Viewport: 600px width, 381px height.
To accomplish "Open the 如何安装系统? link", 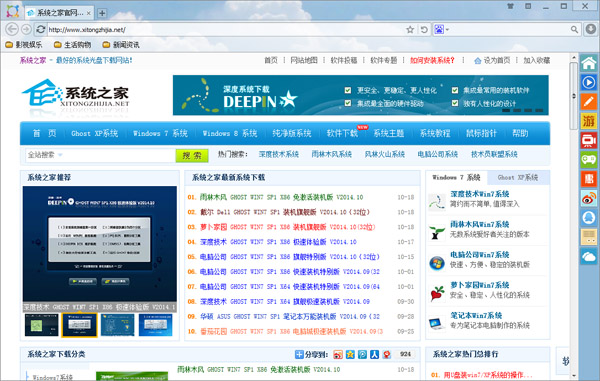I will pyautogui.click(x=432, y=60).
